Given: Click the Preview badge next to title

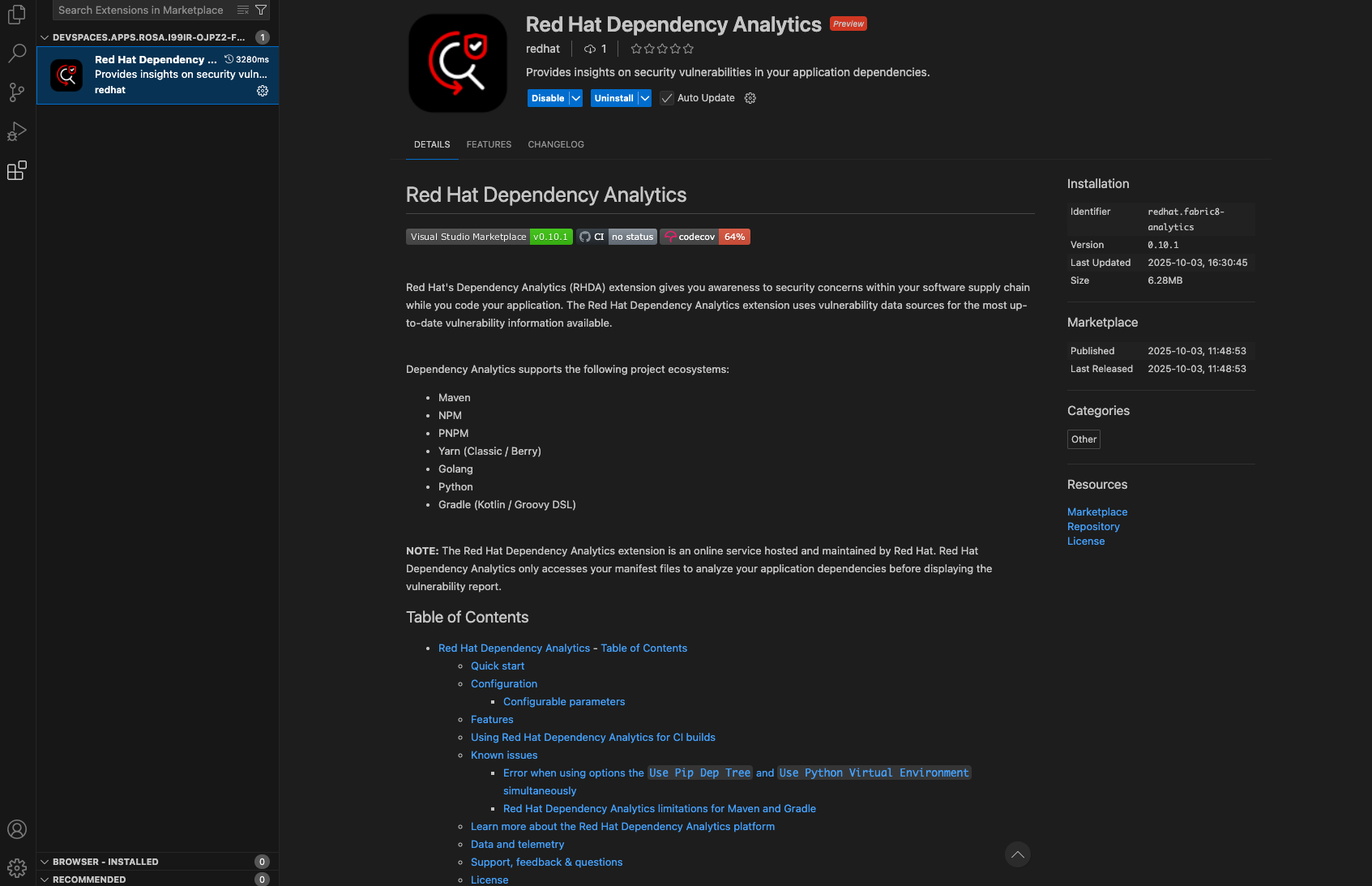Looking at the screenshot, I should [848, 24].
